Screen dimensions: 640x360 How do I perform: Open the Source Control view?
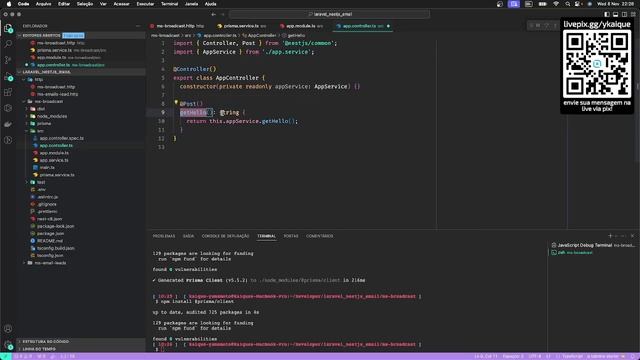point(8,60)
